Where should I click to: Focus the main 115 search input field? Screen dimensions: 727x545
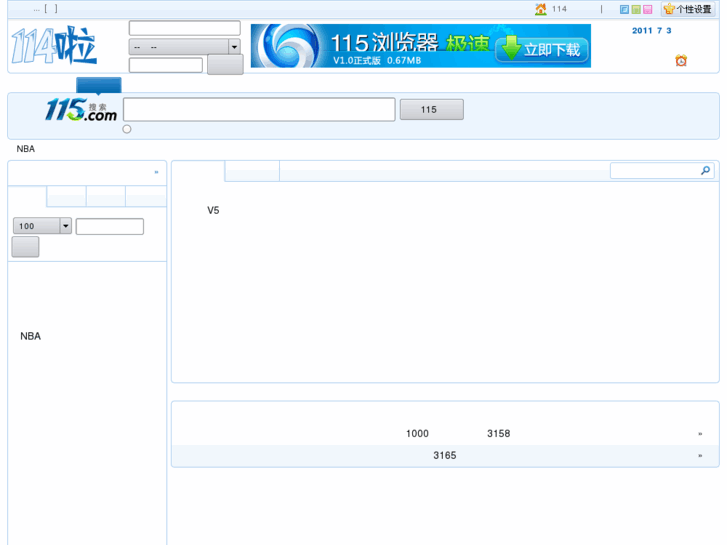point(259,109)
